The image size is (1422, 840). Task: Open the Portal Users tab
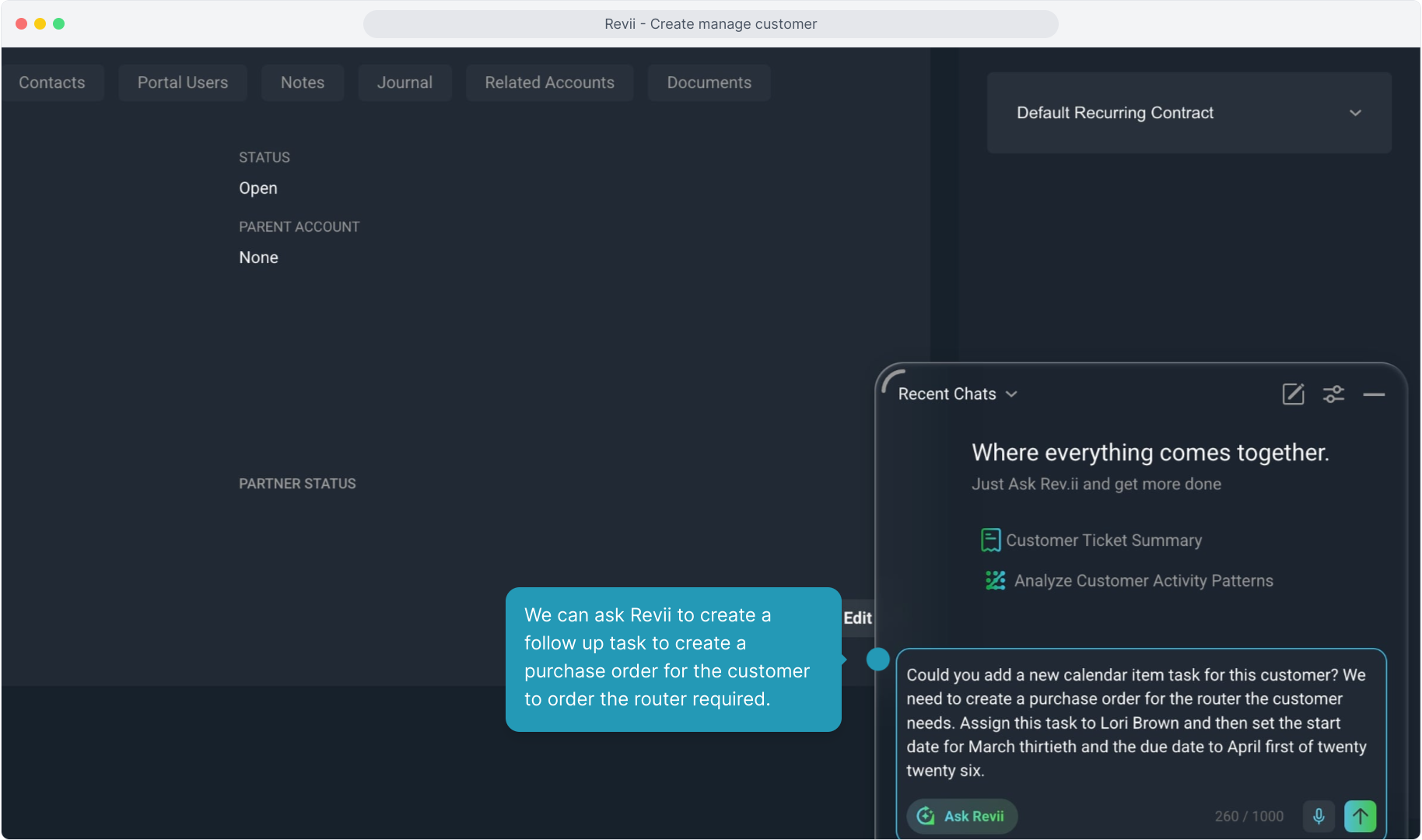183,82
